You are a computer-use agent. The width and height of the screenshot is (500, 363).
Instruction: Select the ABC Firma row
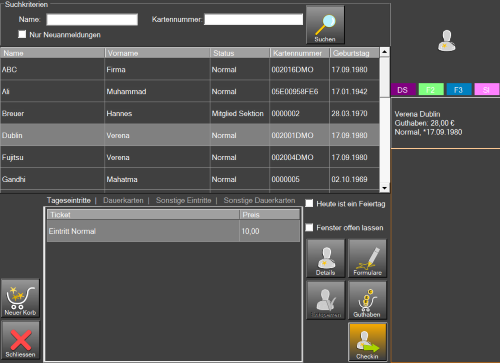click(x=190, y=69)
